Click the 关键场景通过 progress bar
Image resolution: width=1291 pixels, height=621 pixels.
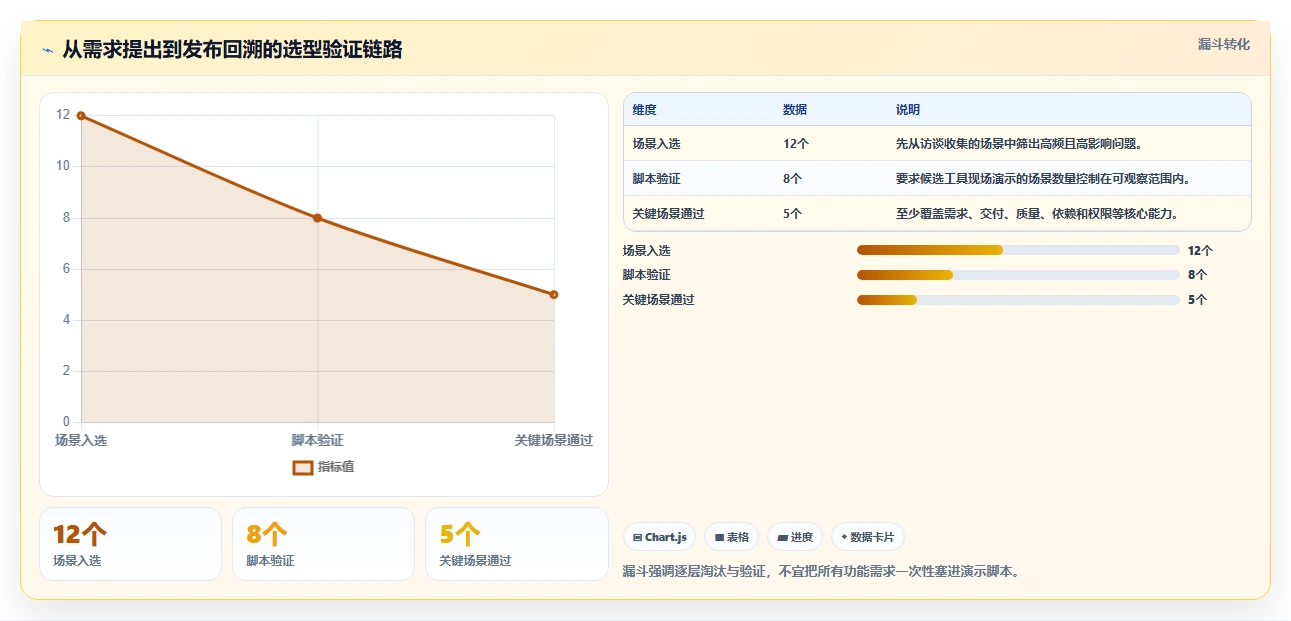tap(1018, 299)
